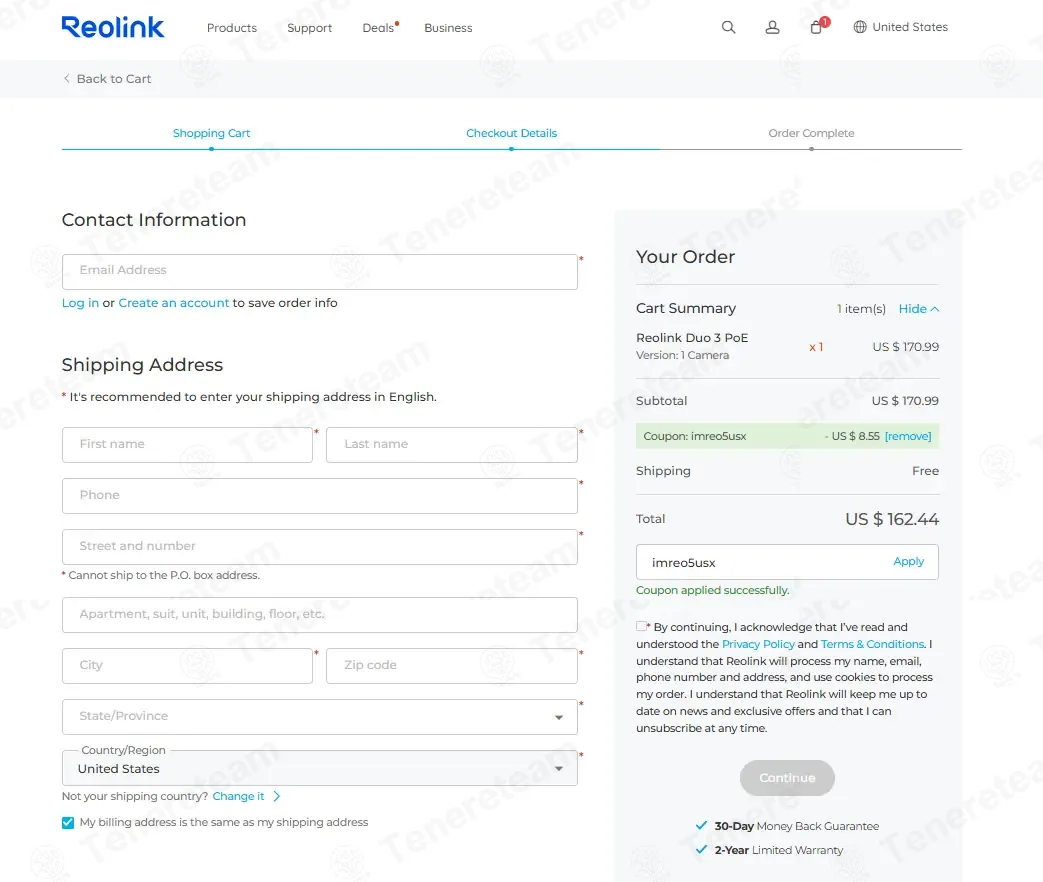Click Coupon applied successfully message
Screen dimensions: 1043x882
pyautogui.click(x=712, y=590)
